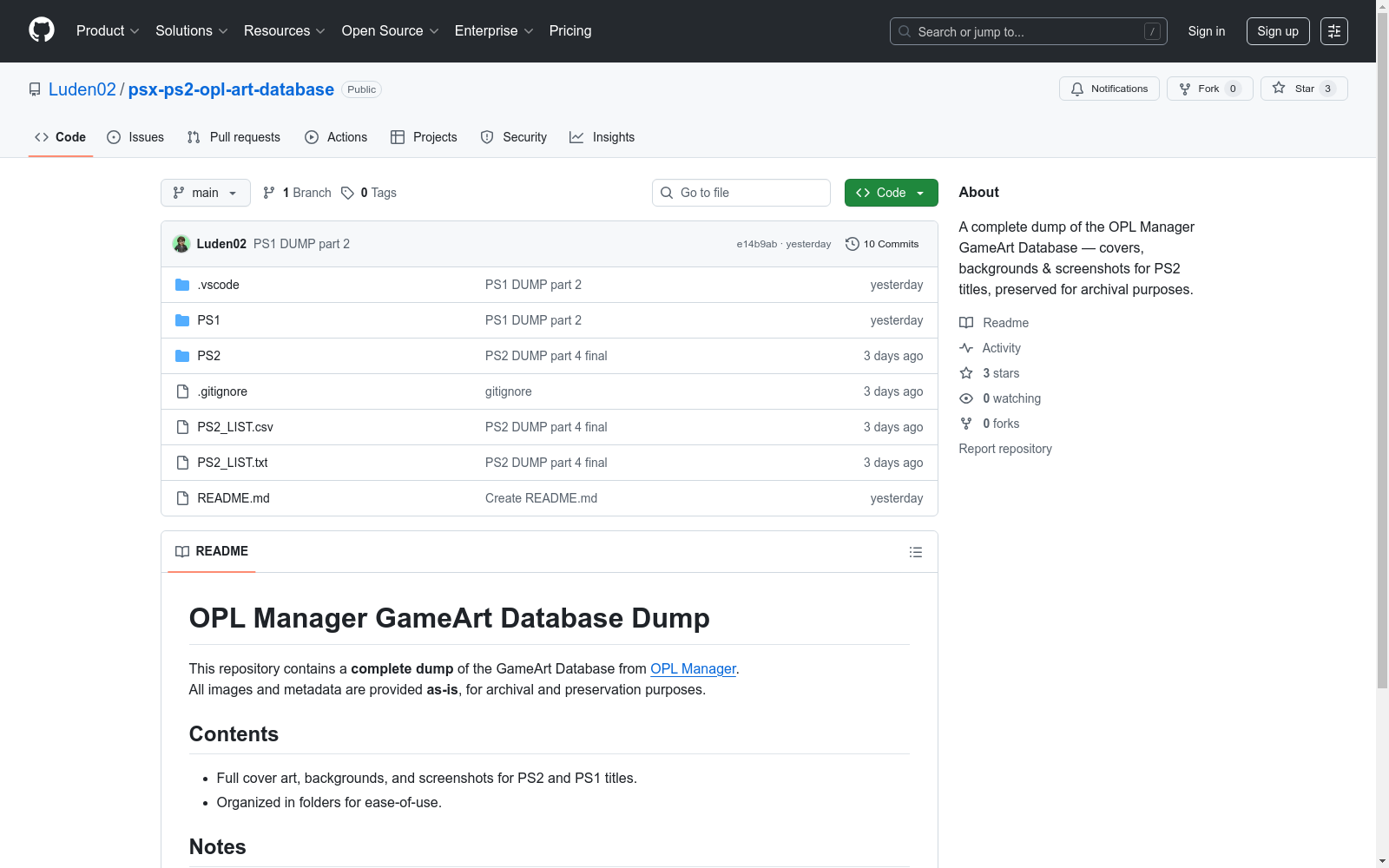
Task: Expand the Solutions dropdown
Action: click(192, 31)
